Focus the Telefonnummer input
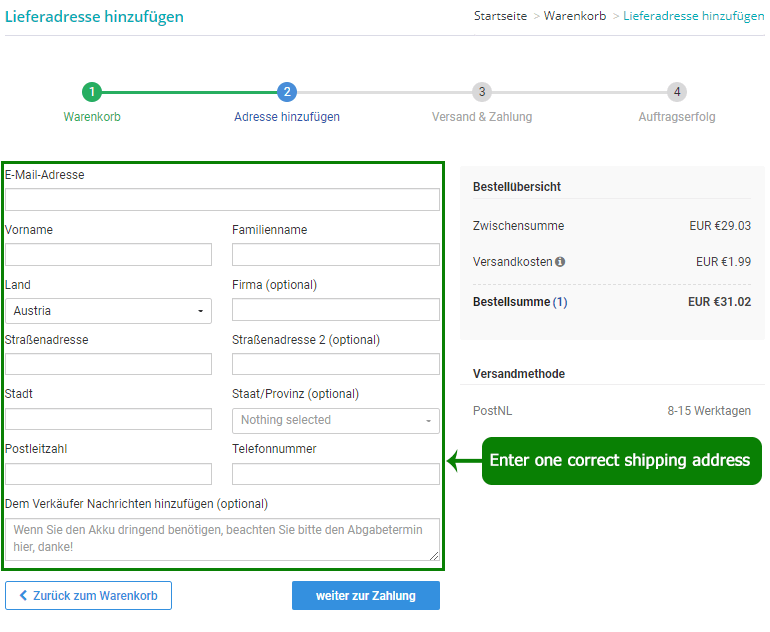Screen dimensions: 770x632 tap(335, 474)
